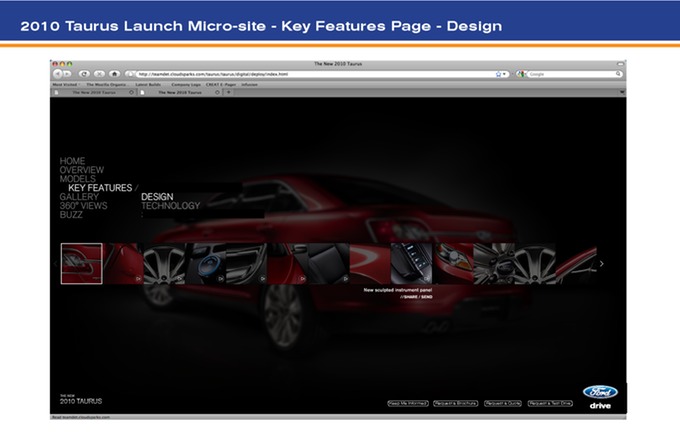Image resolution: width=680 pixels, height=439 pixels.
Task: Go to HOME in site navigation
Action: (x=72, y=161)
